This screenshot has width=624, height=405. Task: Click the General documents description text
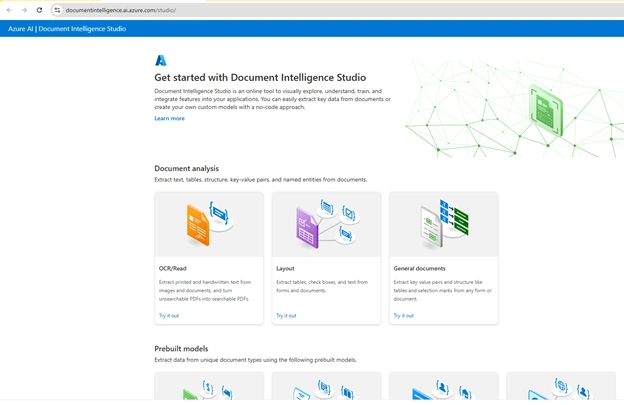(x=443, y=290)
